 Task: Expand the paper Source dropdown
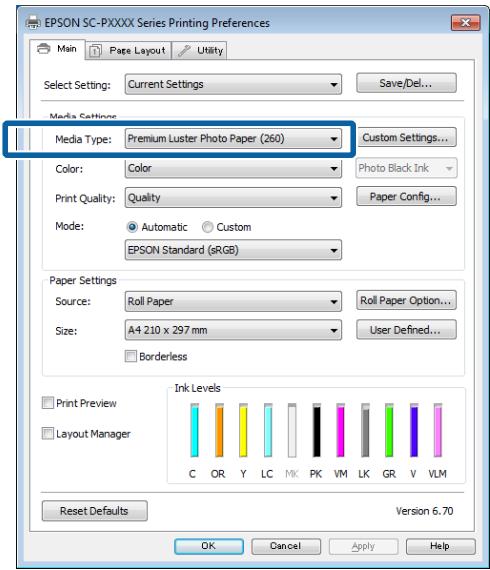pyautogui.click(x=233, y=301)
